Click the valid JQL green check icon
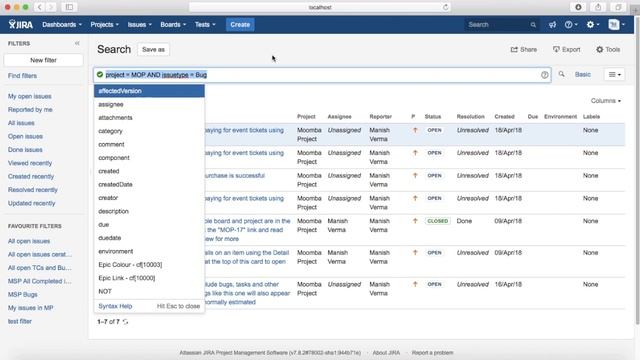 click(100, 75)
